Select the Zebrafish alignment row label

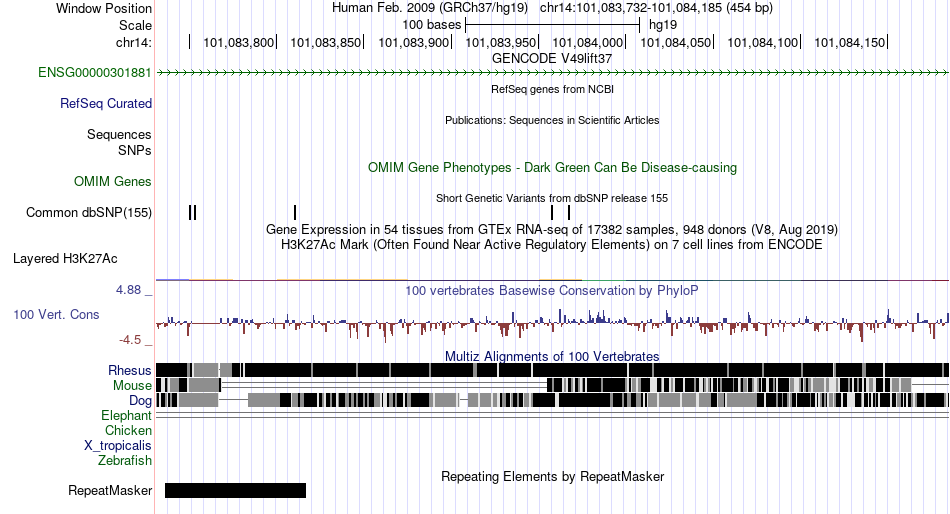pos(125,461)
